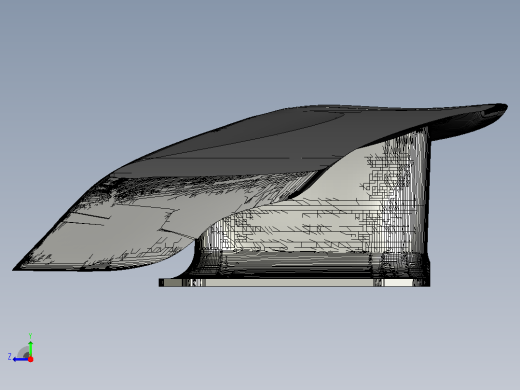Select the flat base plate of the model
The image size is (520, 390).
(x=294, y=282)
